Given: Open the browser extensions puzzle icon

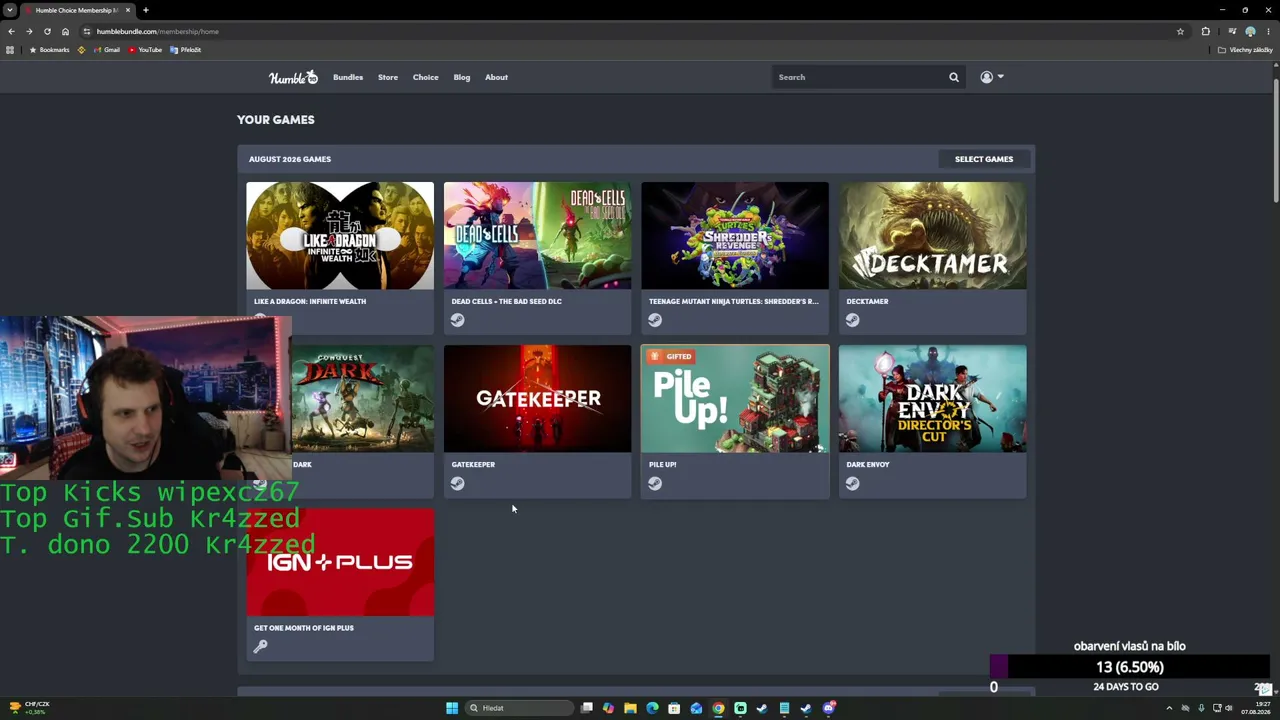Looking at the screenshot, I should (1205, 31).
